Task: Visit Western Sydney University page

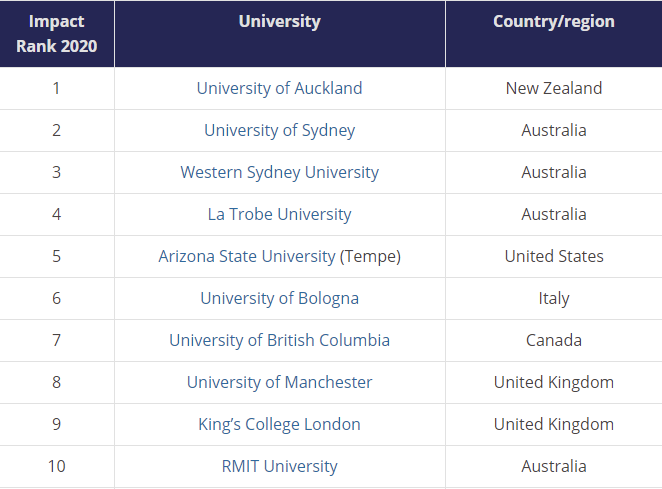Action: [279, 172]
